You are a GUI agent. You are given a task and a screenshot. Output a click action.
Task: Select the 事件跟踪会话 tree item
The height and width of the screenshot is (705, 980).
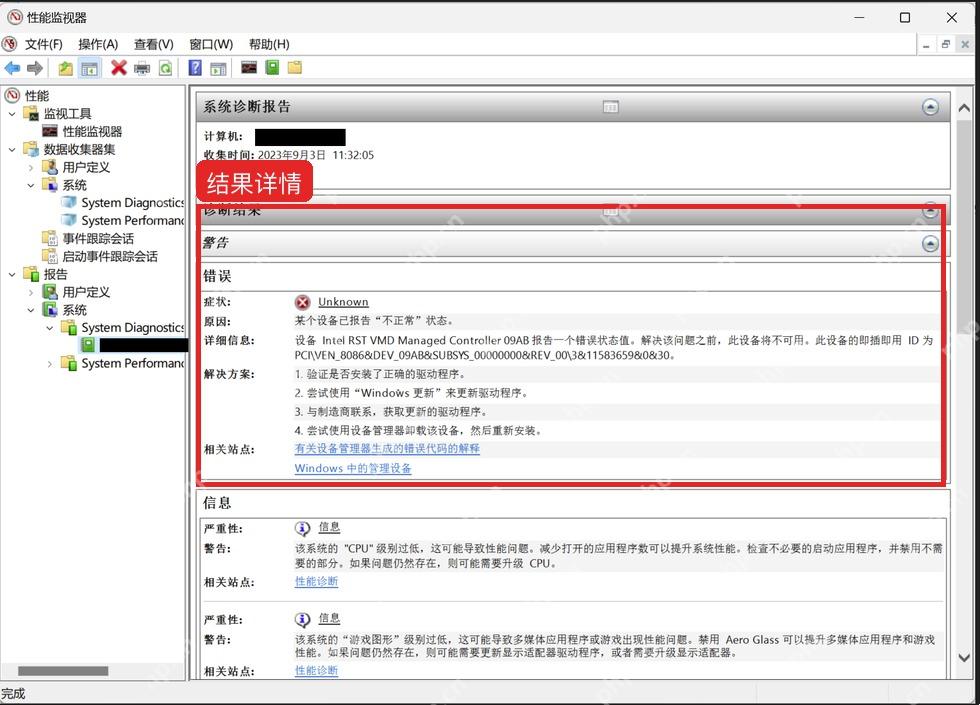[98, 239]
